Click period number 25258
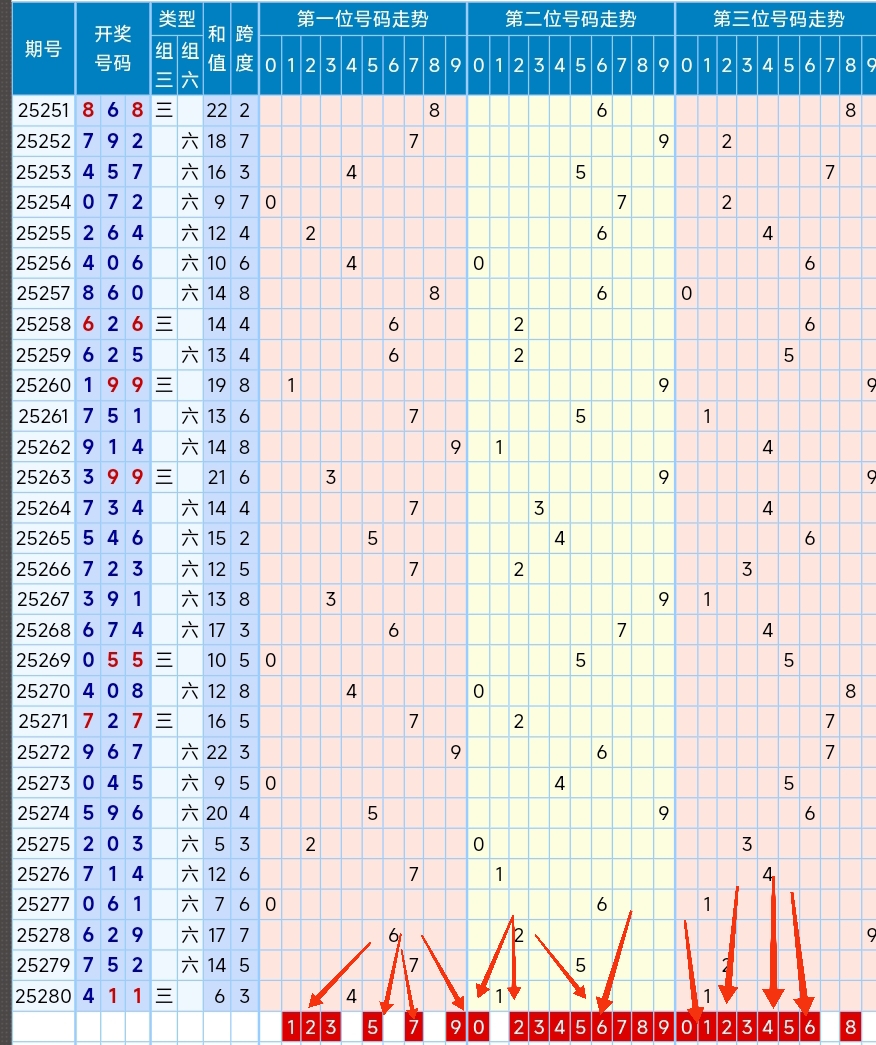The height and width of the screenshot is (1045, 876). 43,324
